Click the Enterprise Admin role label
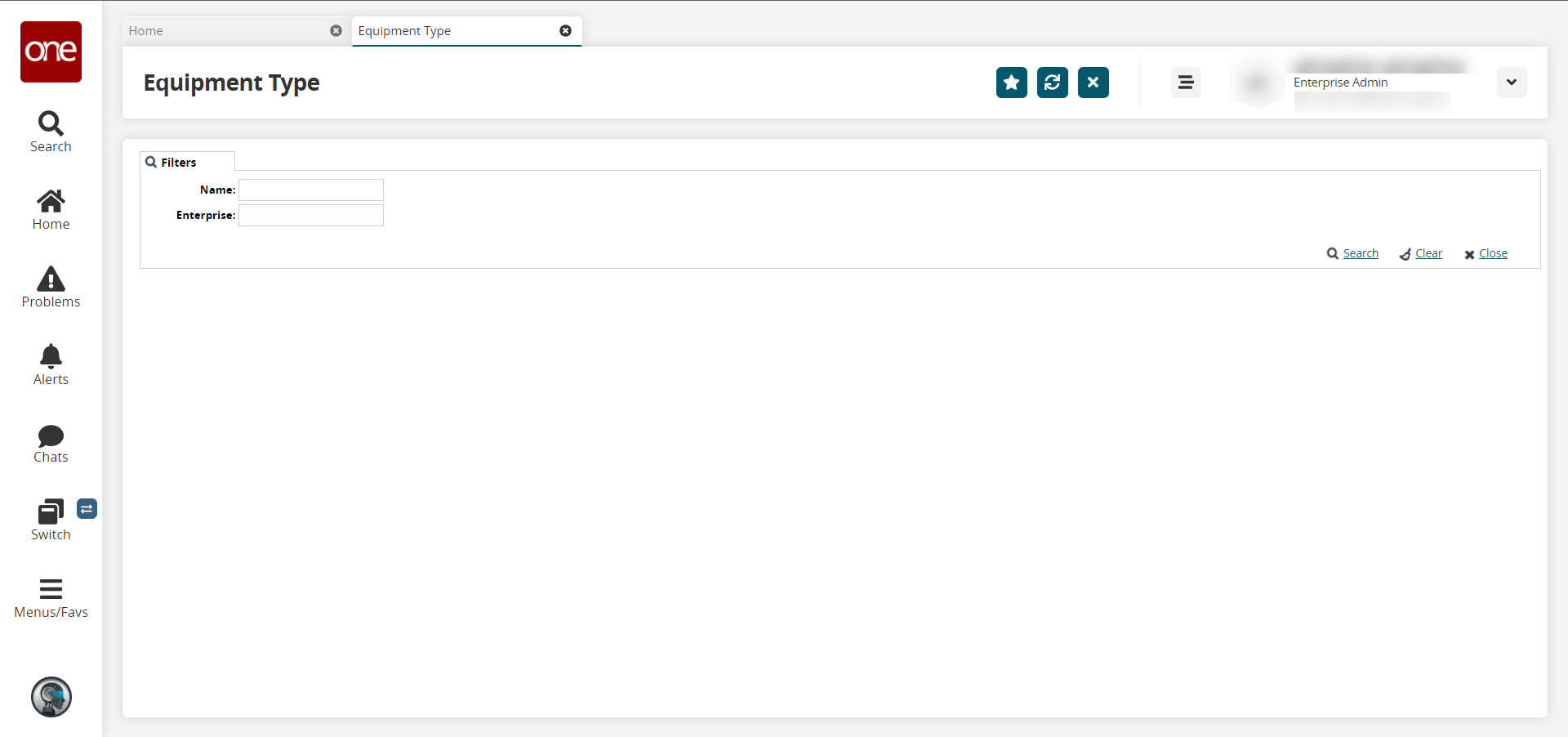Viewport: 1568px width, 737px height. click(1340, 83)
